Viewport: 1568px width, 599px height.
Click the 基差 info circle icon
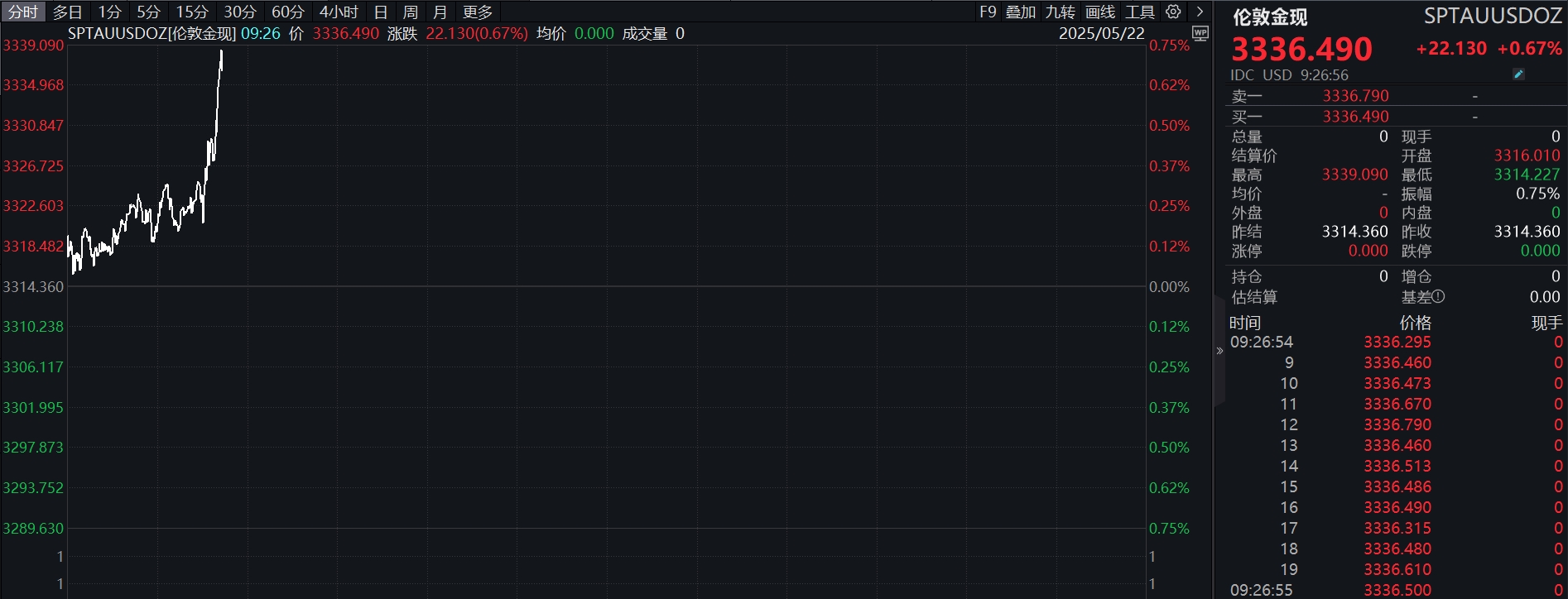[x=1439, y=297]
